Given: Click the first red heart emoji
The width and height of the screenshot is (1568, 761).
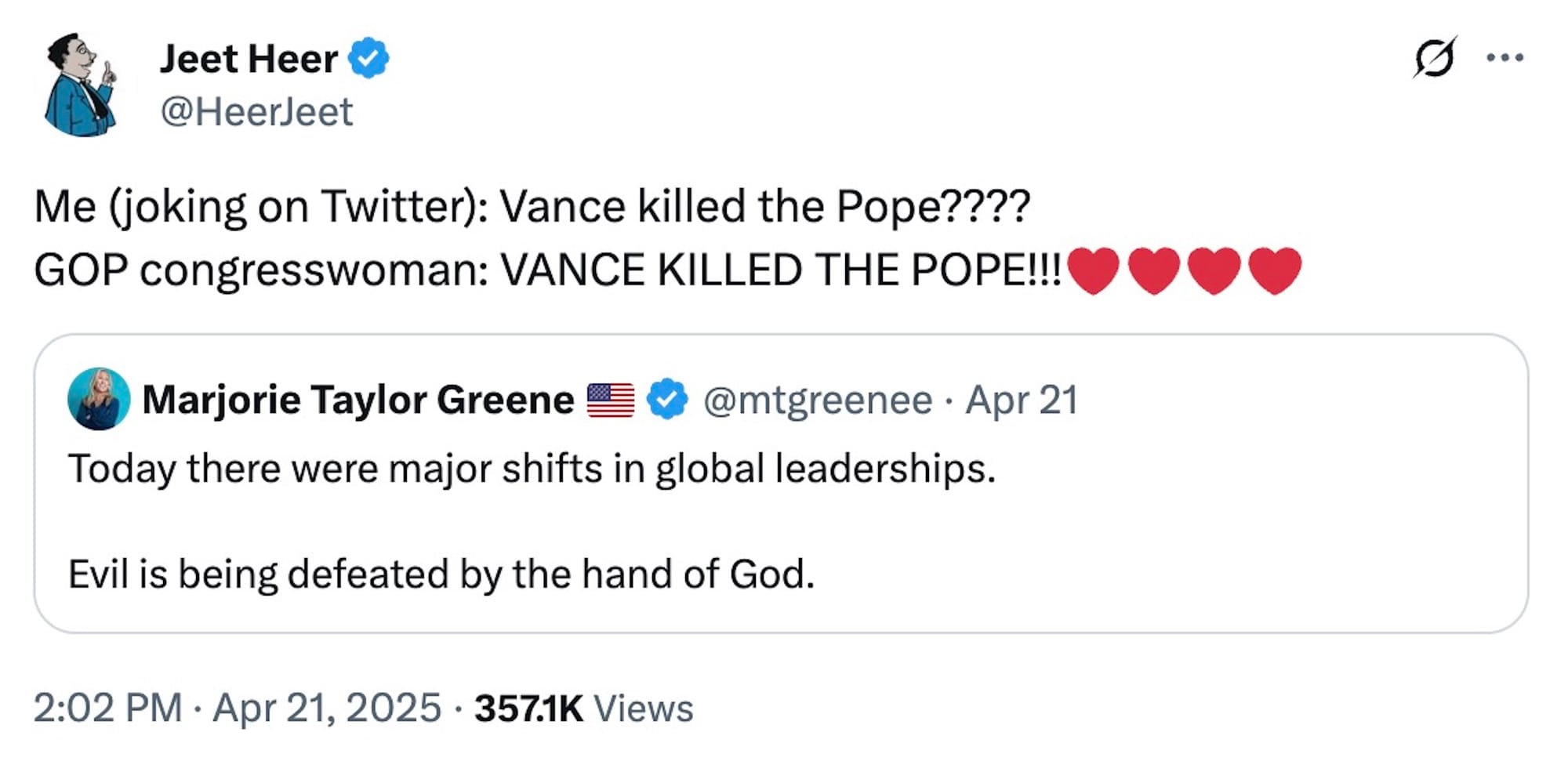Looking at the screenshot, I should (1093, 270).
